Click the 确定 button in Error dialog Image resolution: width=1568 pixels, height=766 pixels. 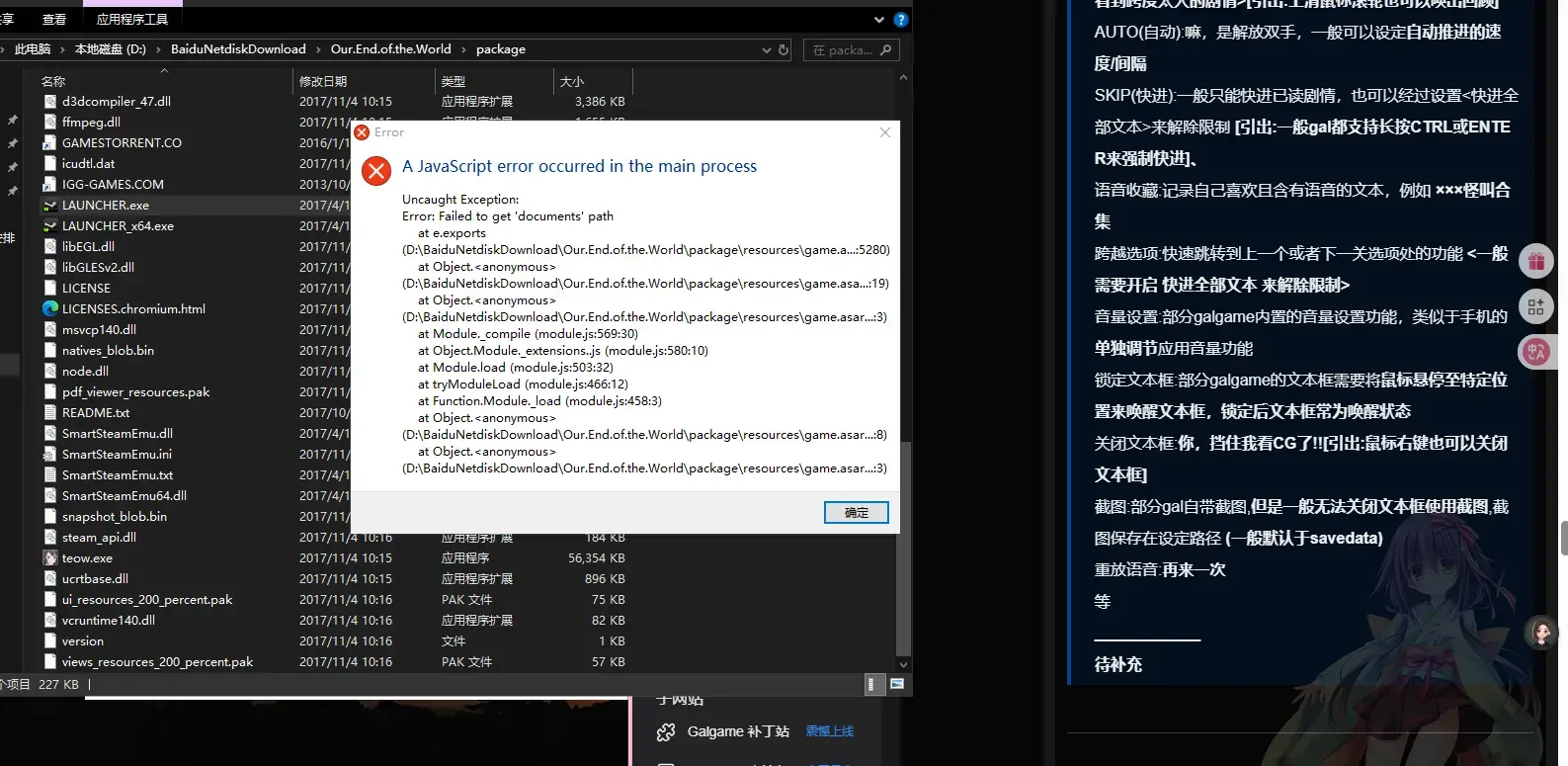(x=856, y=512)
